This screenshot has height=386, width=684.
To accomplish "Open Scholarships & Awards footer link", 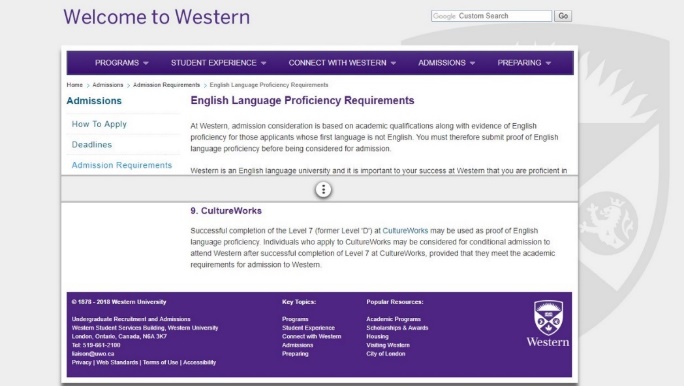I will pos(397,328).
